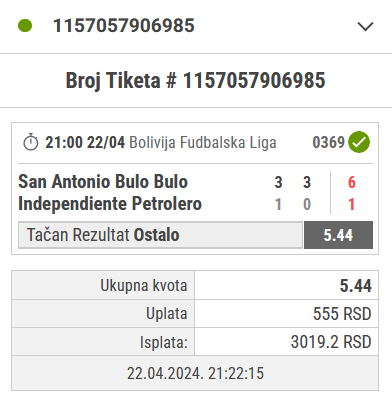Select ticket number 1157057906985 in header row

click(x=124, y=26)
